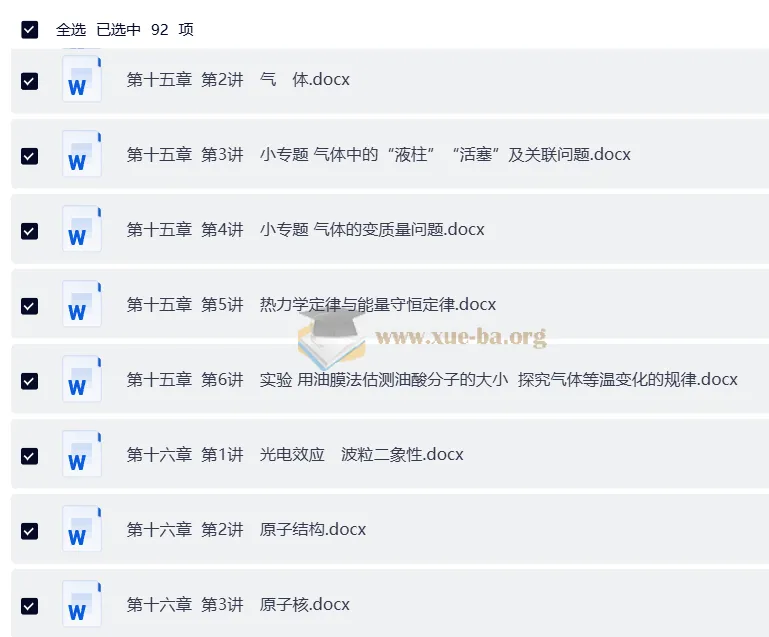Click the Word icon for 第十五章 第4讲 file
The width and height of the screenshot is (769, 637).
82,229
